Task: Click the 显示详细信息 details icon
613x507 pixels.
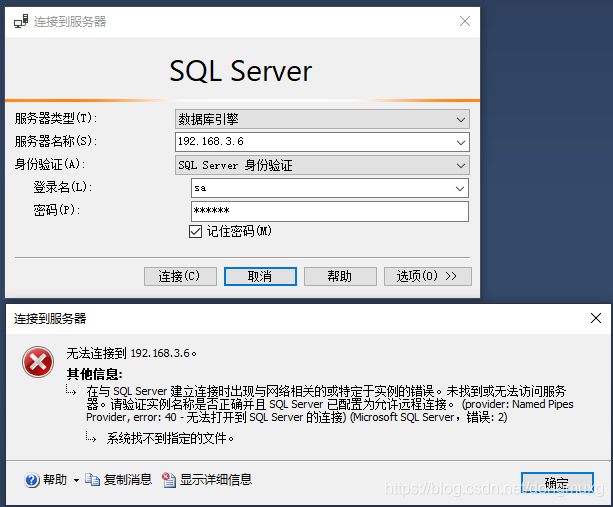Action: point(169,480)
